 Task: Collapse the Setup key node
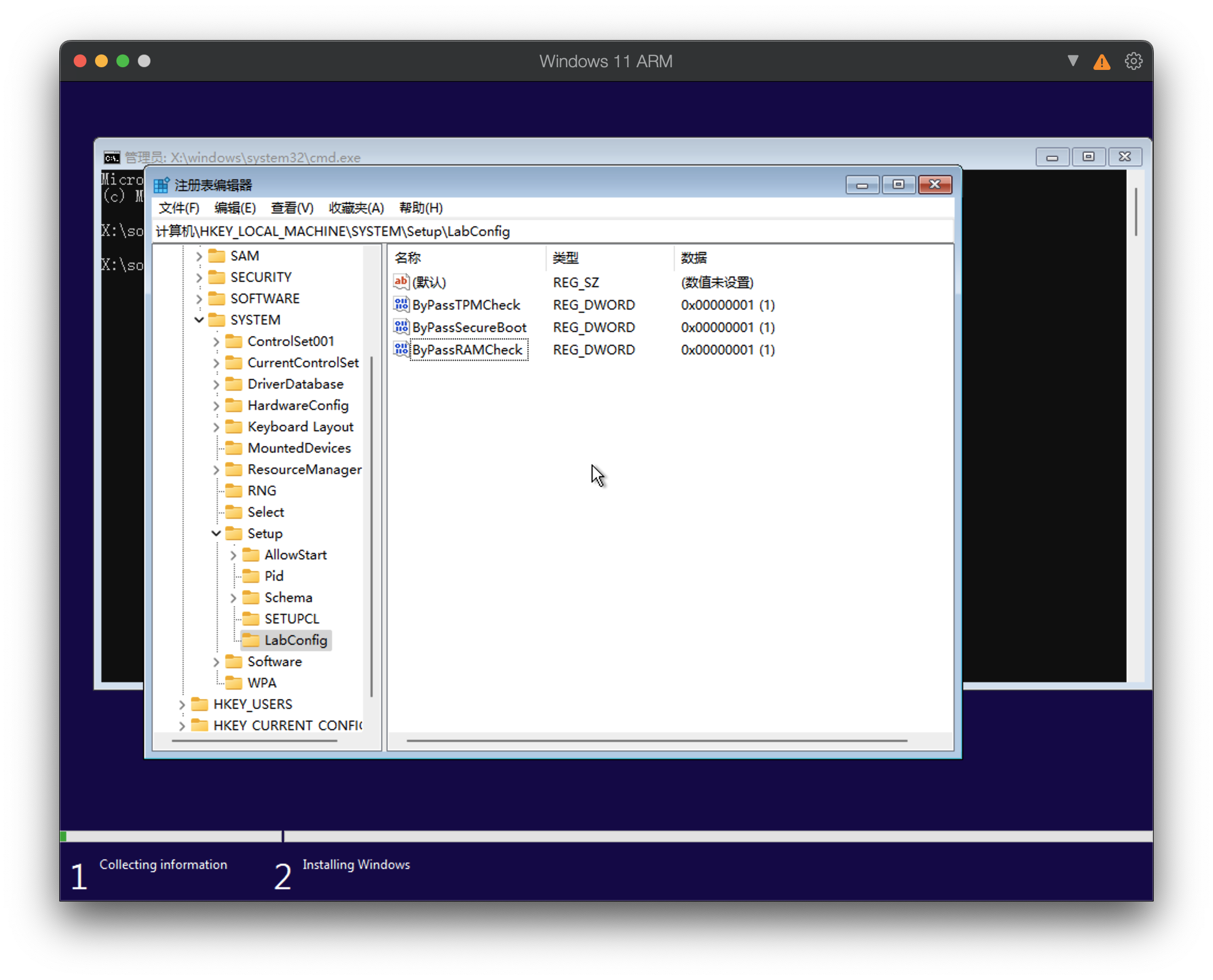coord(216,533)
